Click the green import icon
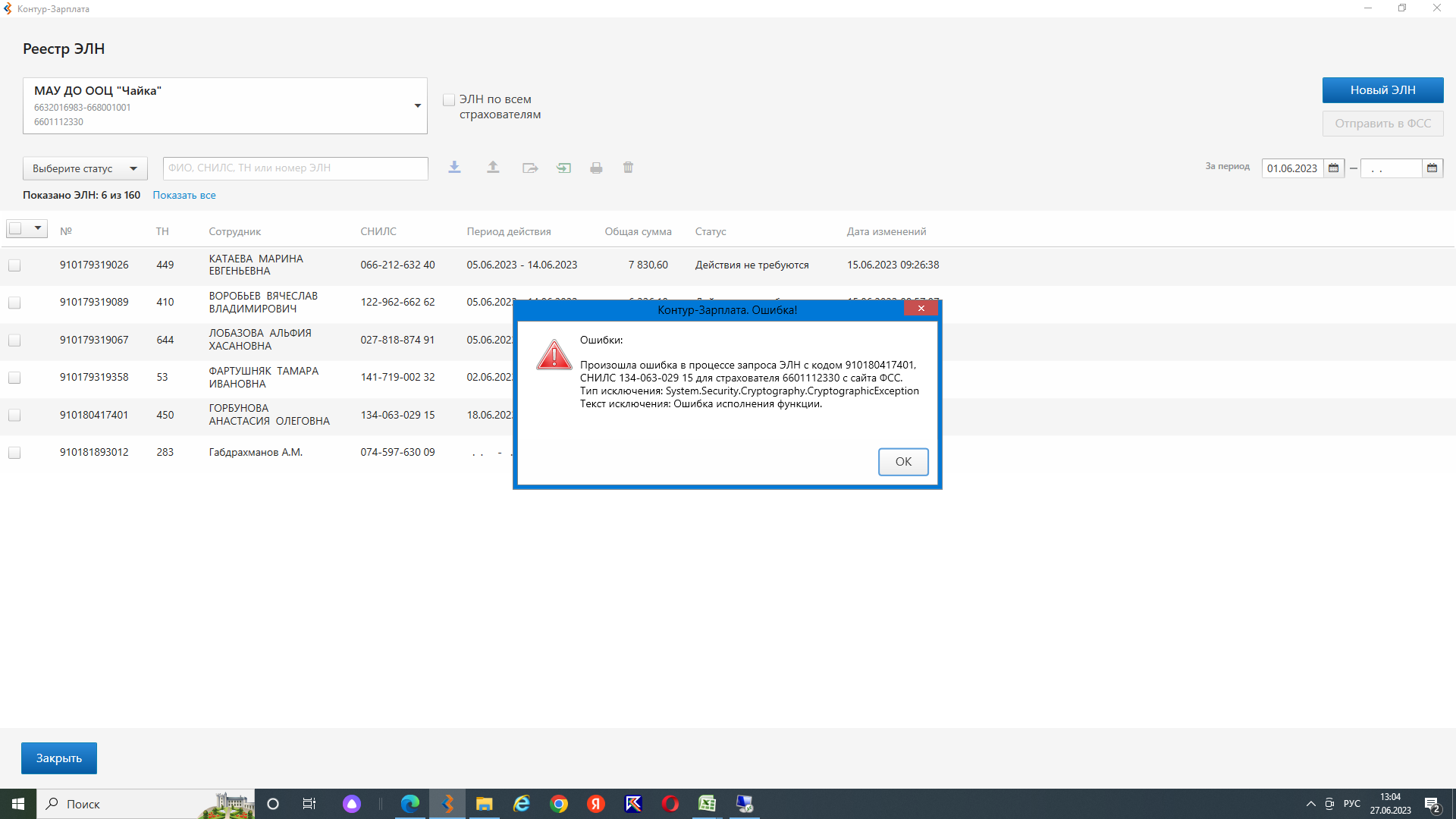 pos(563,168)
